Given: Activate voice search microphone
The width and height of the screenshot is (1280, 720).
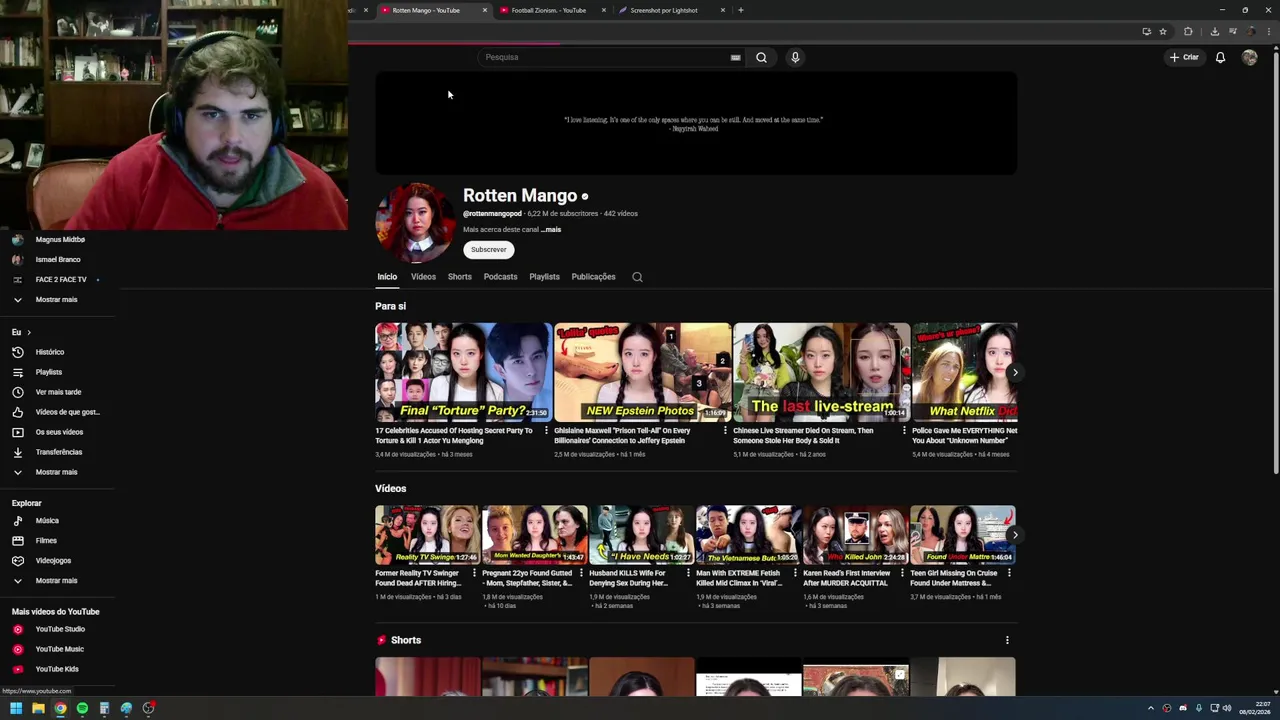Looking at the screenshot, I should [795, 57].
